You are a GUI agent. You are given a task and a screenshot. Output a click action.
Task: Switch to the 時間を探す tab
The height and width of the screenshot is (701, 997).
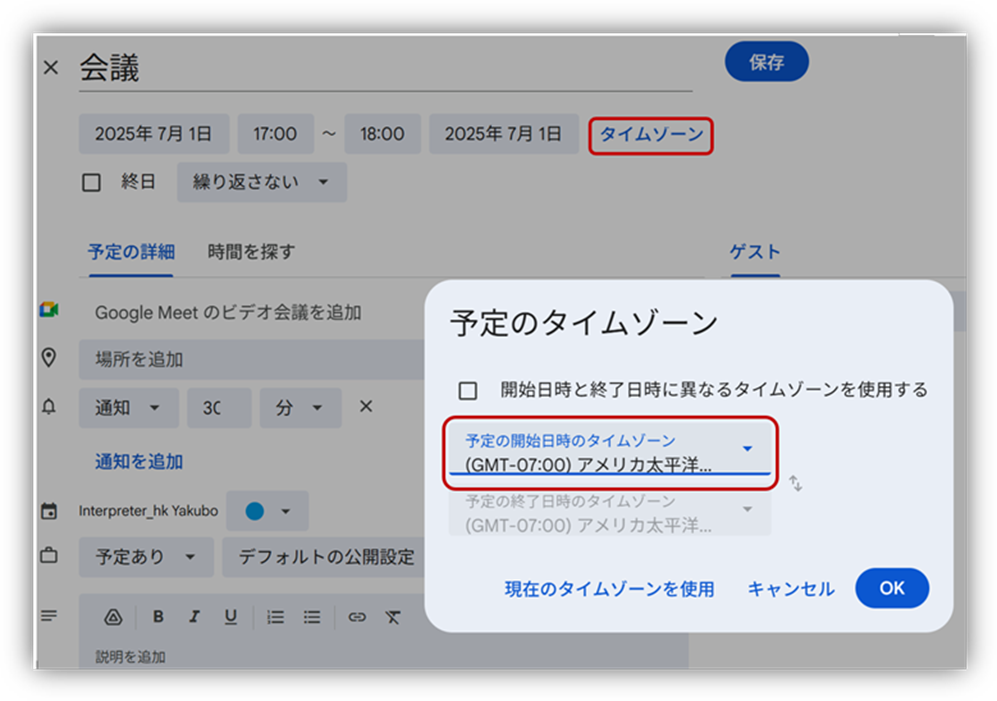pos(251,252)
